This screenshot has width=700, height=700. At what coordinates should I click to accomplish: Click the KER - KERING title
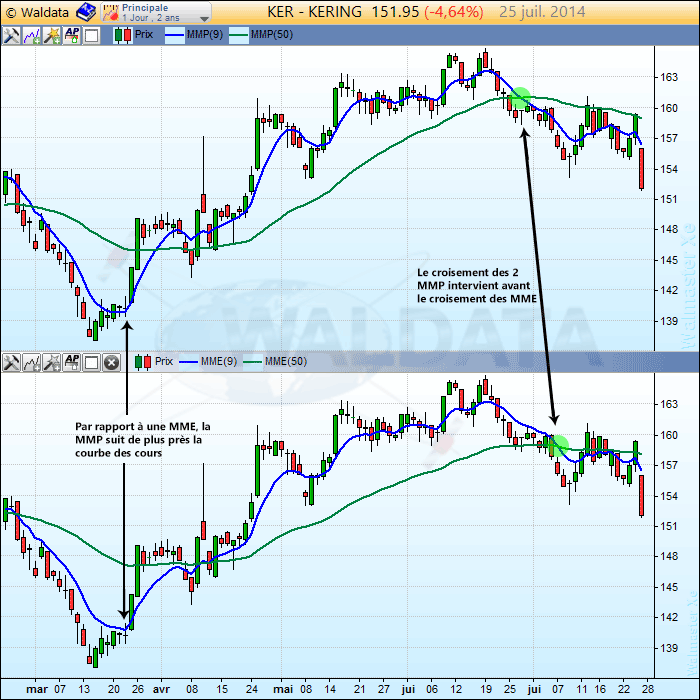314,12
